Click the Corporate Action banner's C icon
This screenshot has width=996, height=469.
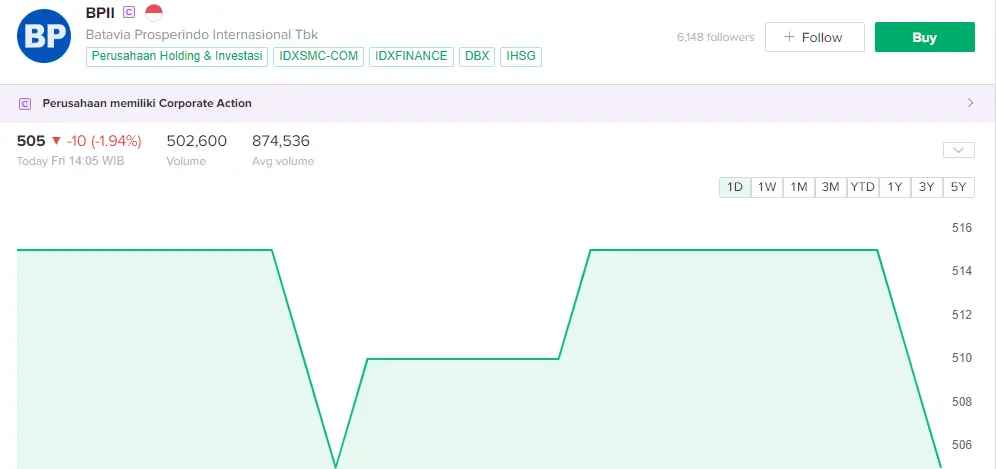pos(25,104)
